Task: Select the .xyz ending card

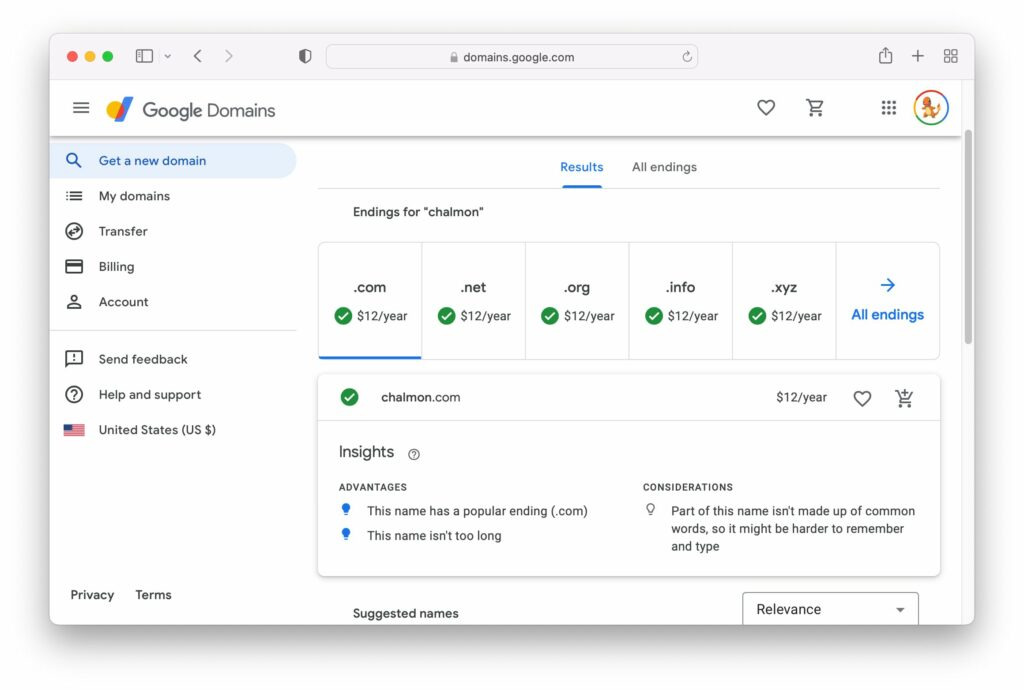Action: (784, 301)
